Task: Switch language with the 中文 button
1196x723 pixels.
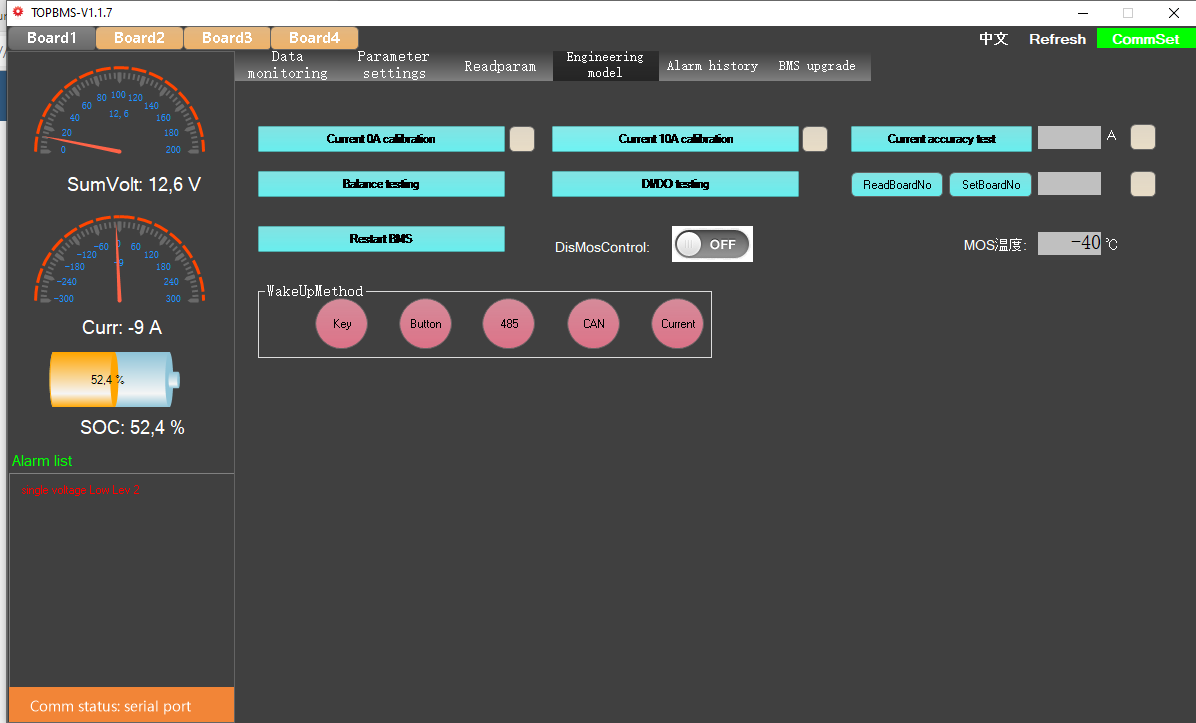Action: pyautogui.click(x=993, y=39)
